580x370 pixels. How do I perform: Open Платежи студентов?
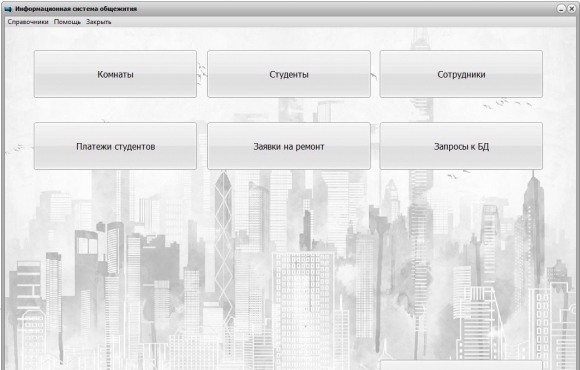coord(115,146)
